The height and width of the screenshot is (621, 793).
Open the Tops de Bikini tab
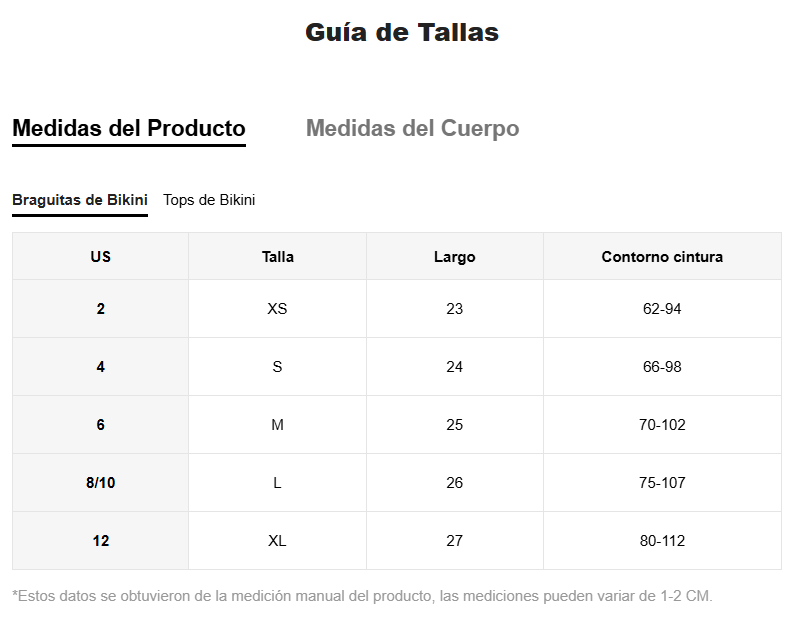(209, 200)
